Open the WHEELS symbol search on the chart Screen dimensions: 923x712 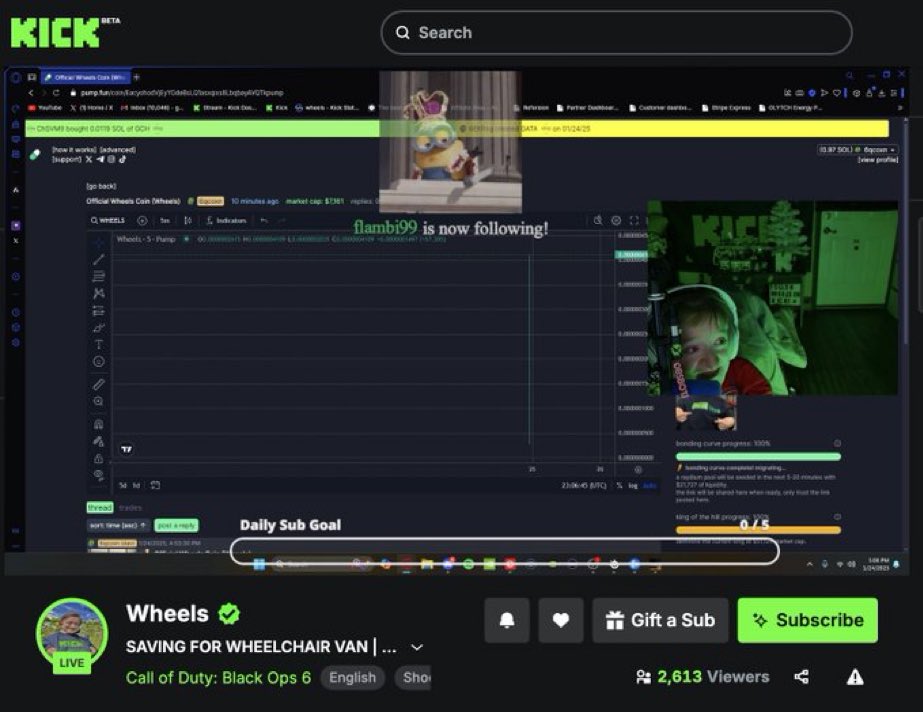click(108, 220)
